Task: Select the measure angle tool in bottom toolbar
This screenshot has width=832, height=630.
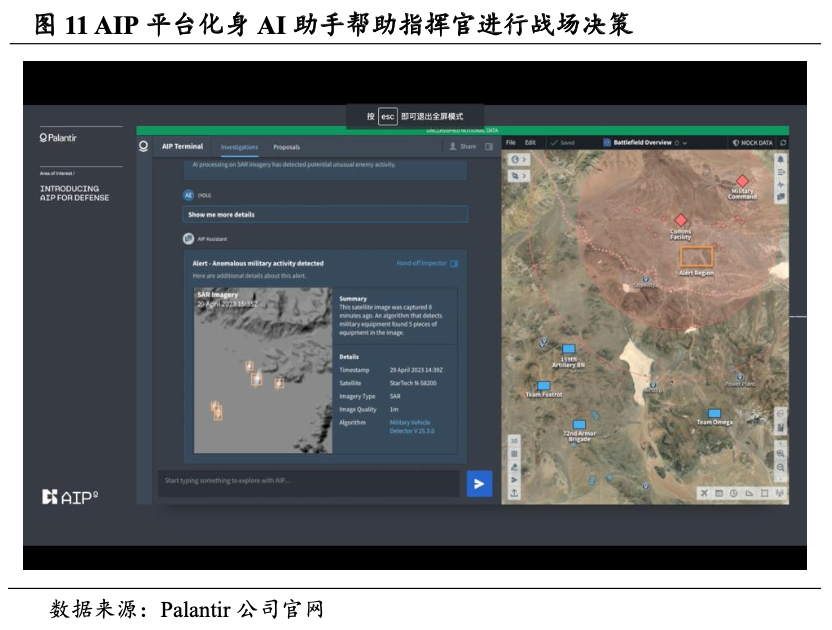Action: (x=749, y=493)
